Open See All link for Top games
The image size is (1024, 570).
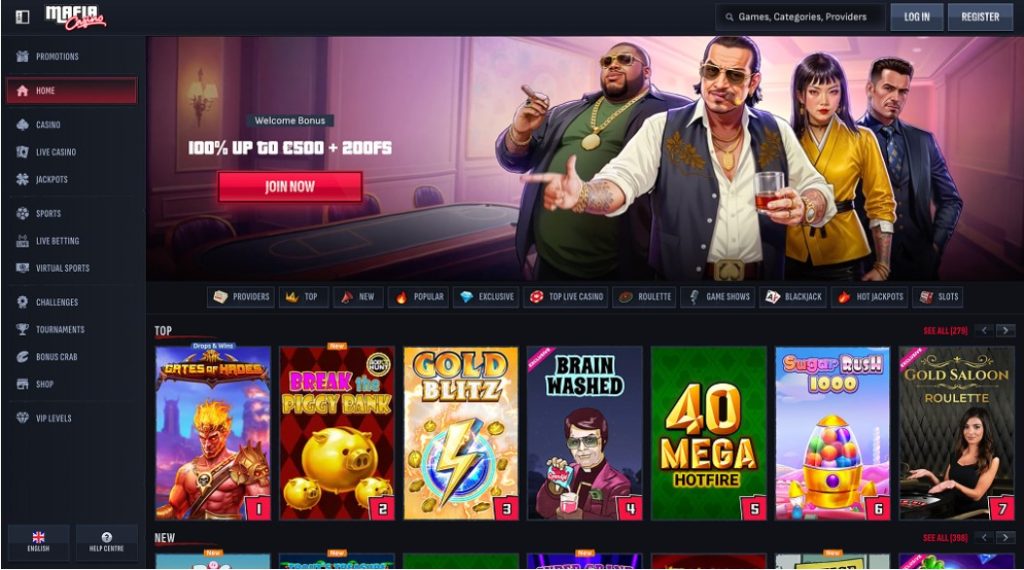(945, 331)
